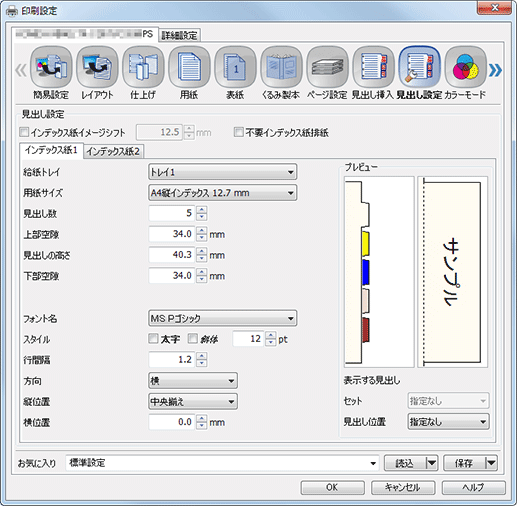
Task: Open the 簡易設定 (easy settings) icon
Action: point(51,67)
